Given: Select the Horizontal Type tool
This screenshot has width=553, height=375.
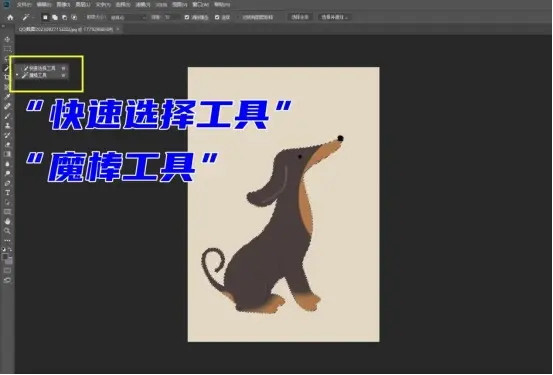Looking at the screenshot, I should (x=7, y=192).
